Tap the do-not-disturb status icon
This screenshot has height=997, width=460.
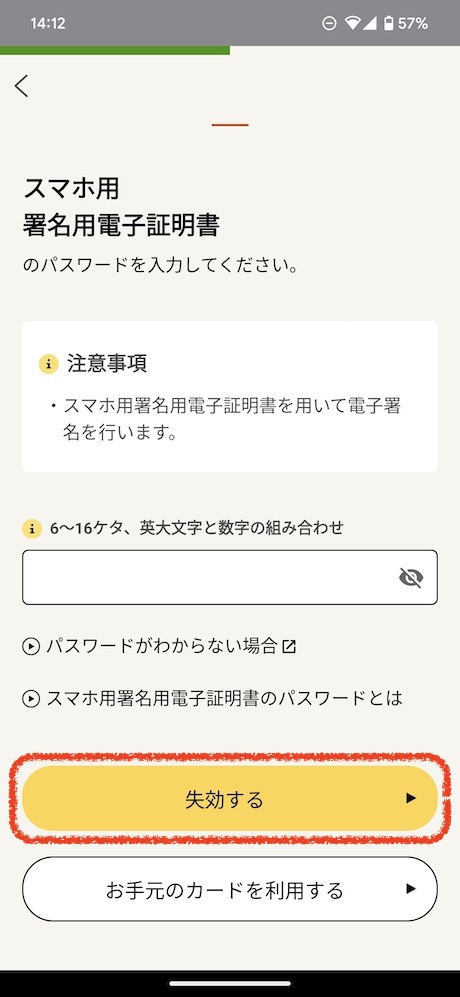pos(329,24)
